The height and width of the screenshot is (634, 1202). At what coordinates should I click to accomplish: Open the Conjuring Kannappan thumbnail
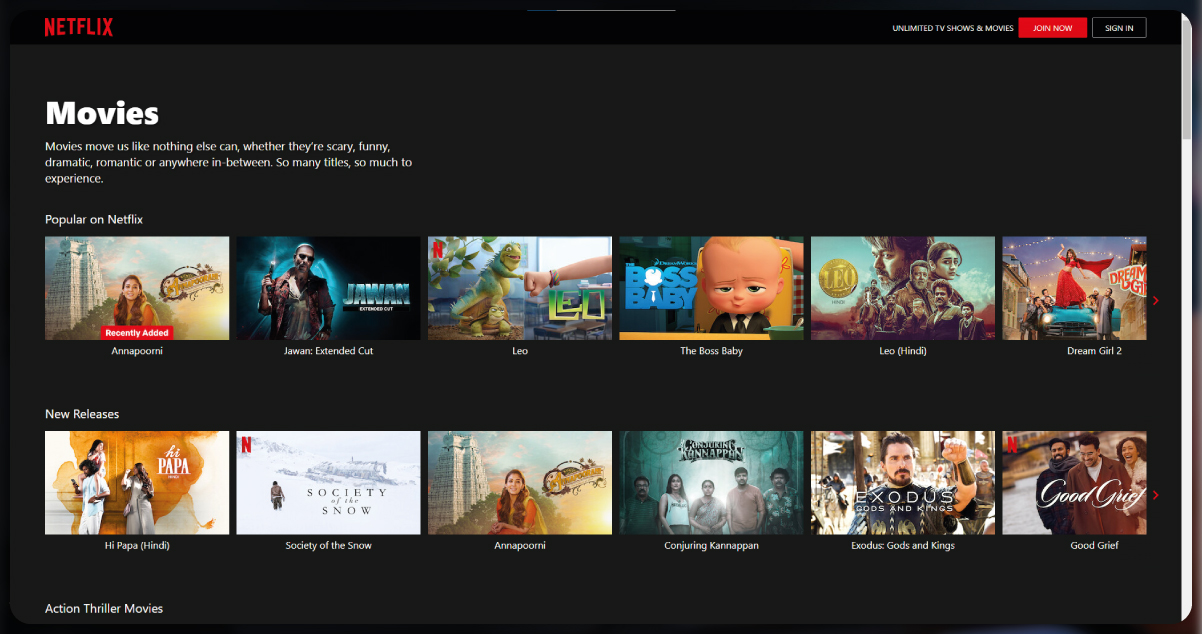711,483
